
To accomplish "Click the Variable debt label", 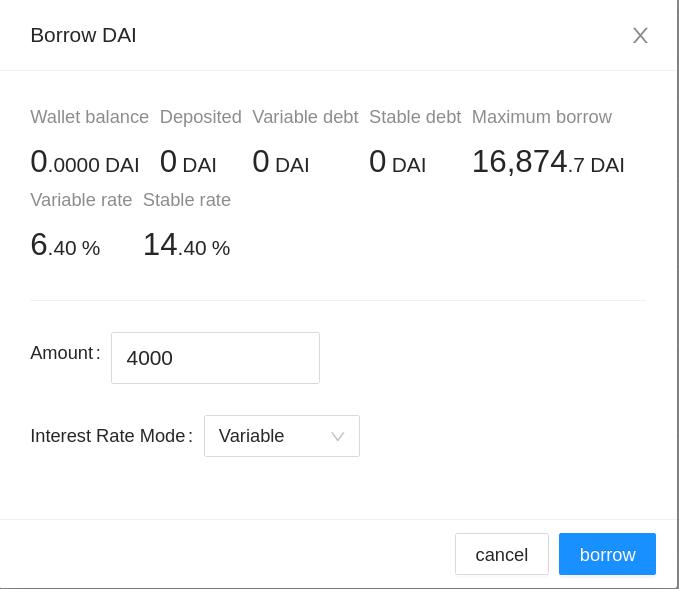I will point(305,117).
